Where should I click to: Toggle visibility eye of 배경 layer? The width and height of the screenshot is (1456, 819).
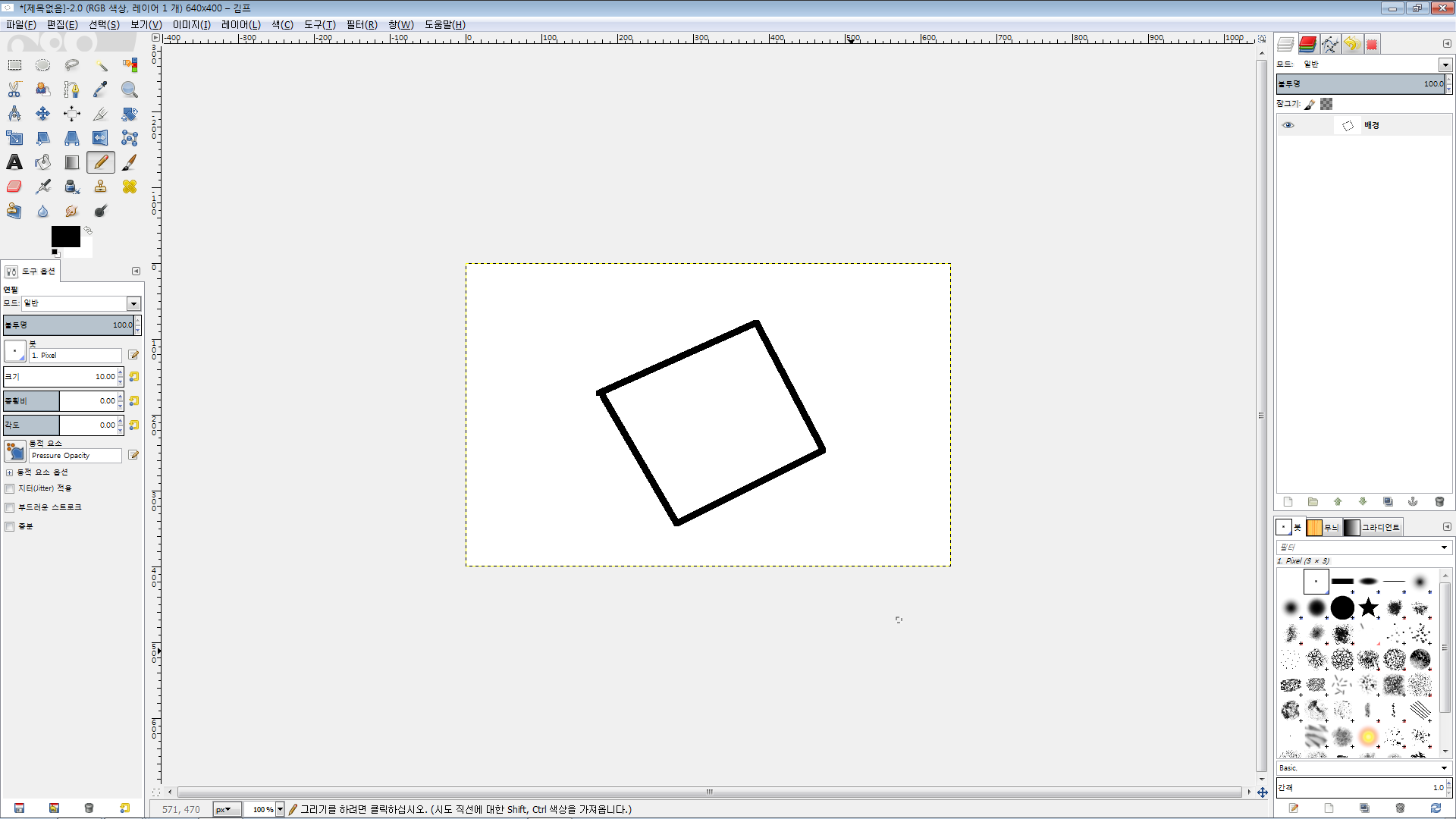(1288, 126)
